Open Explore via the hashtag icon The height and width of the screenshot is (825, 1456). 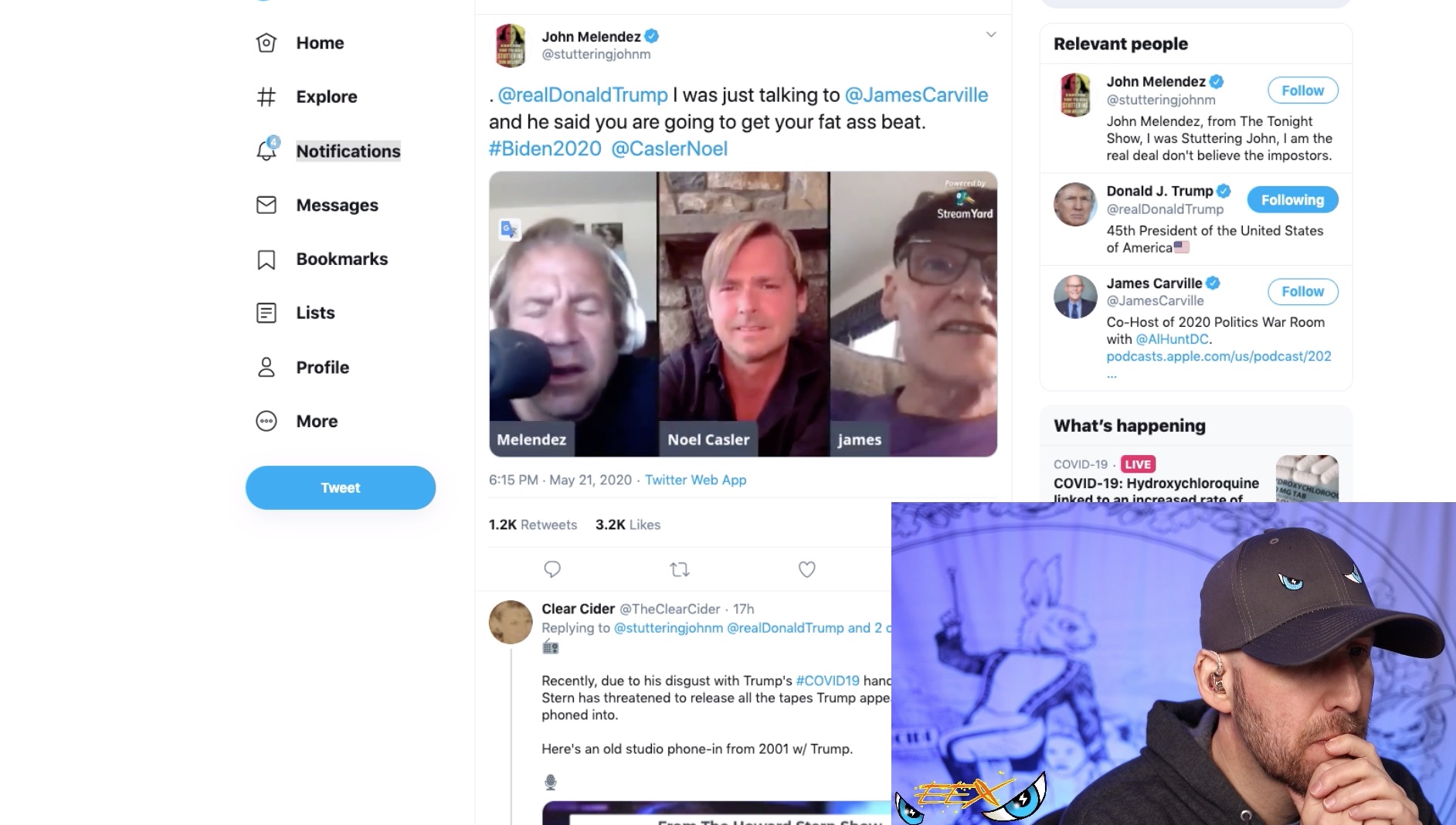(x=266, y=97)
